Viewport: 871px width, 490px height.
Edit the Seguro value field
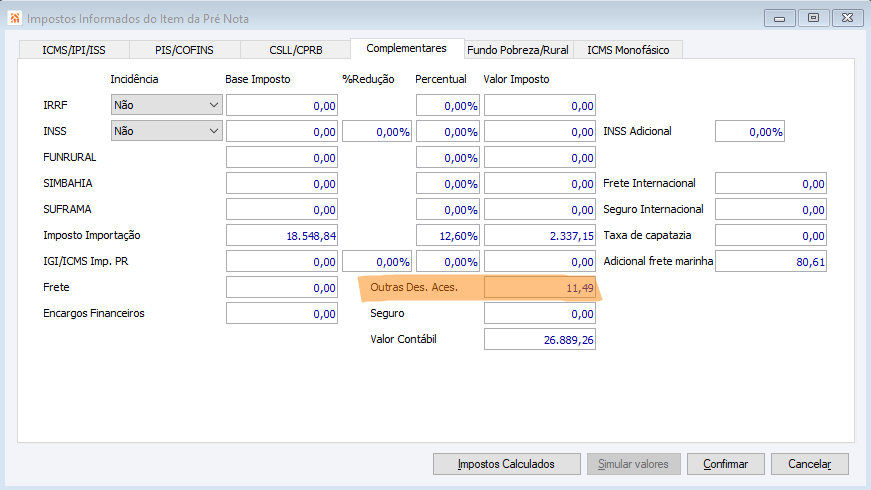[x=540, y=314]
